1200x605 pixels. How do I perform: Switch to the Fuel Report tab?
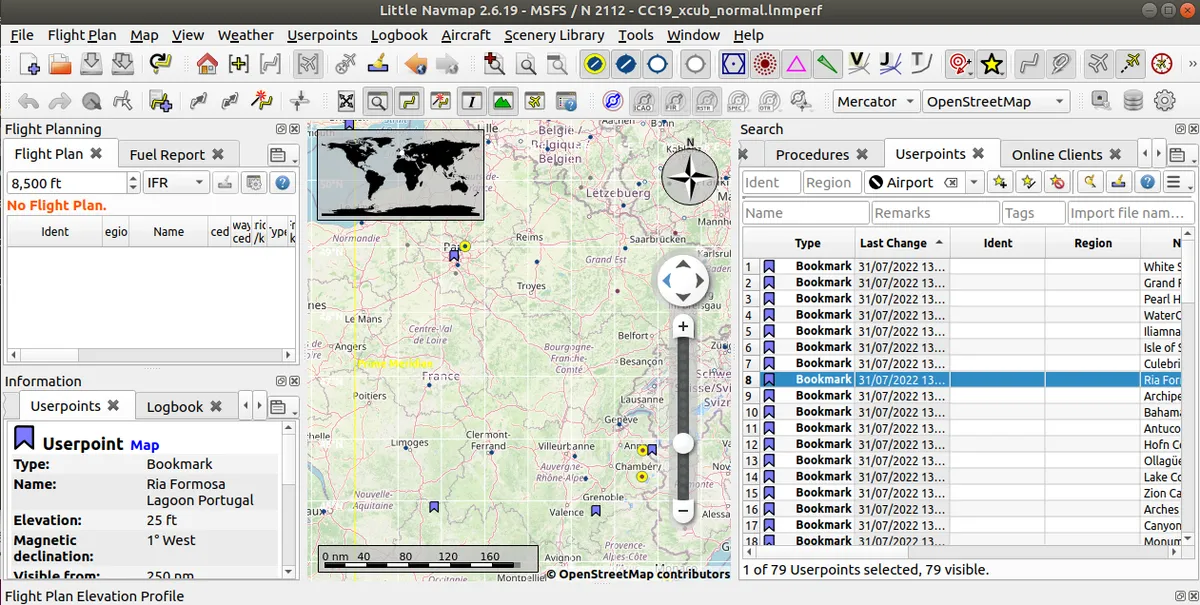(x=167, y=155)
